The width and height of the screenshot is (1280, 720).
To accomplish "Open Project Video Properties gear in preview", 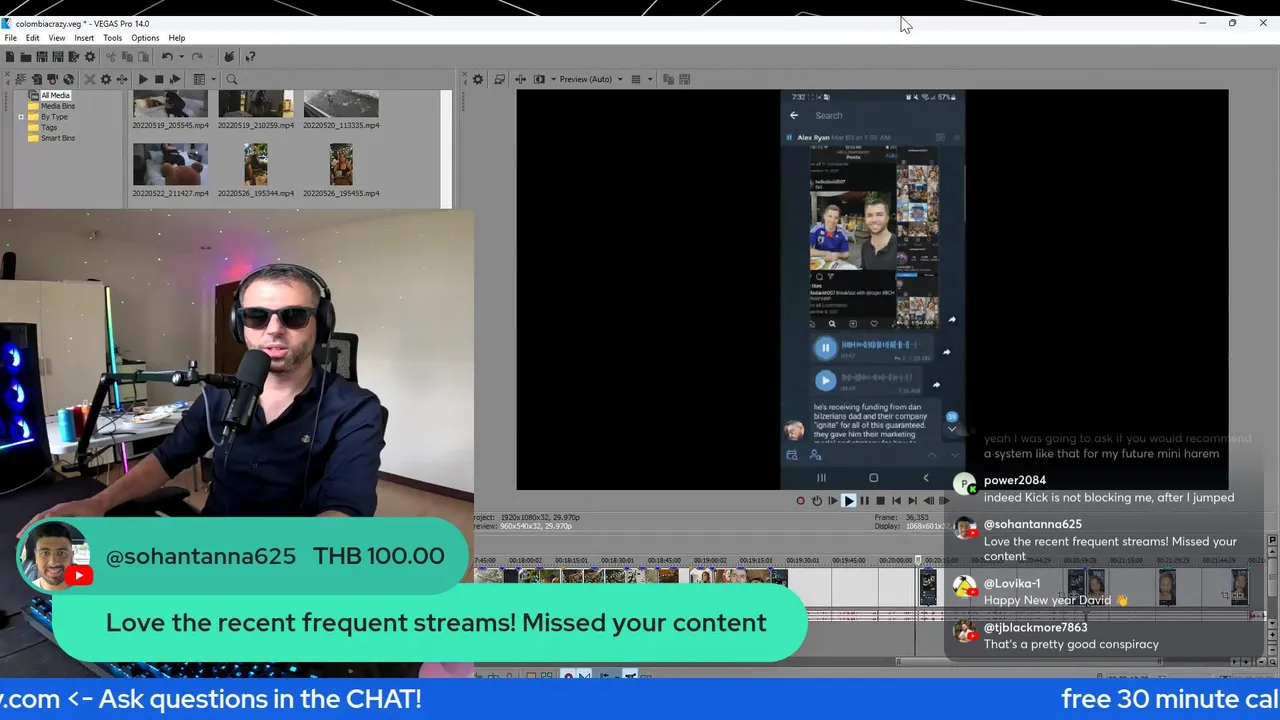I will (478, 79).
